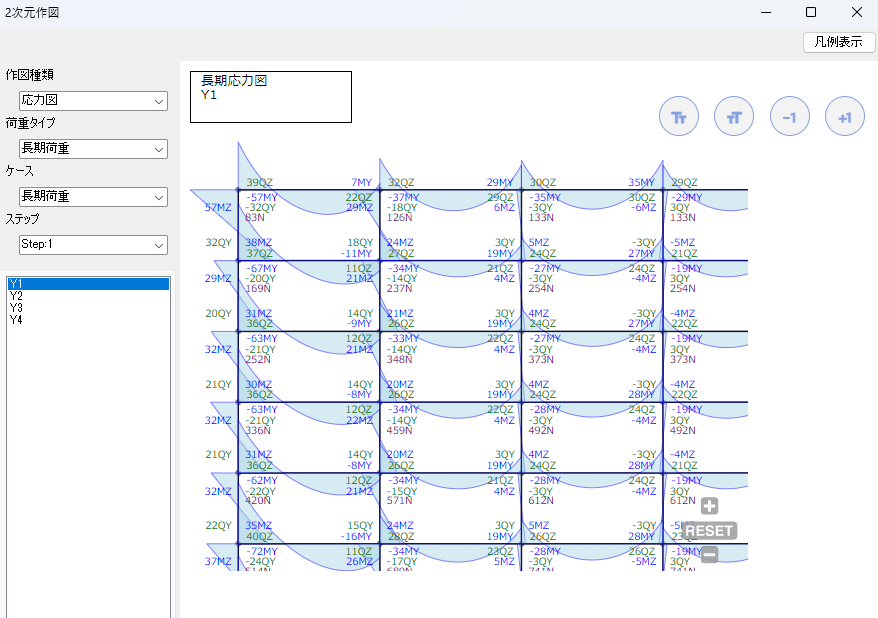Click the 126N axial force value
This screenshot has width=878, height=618.
[x=400, y=217]
